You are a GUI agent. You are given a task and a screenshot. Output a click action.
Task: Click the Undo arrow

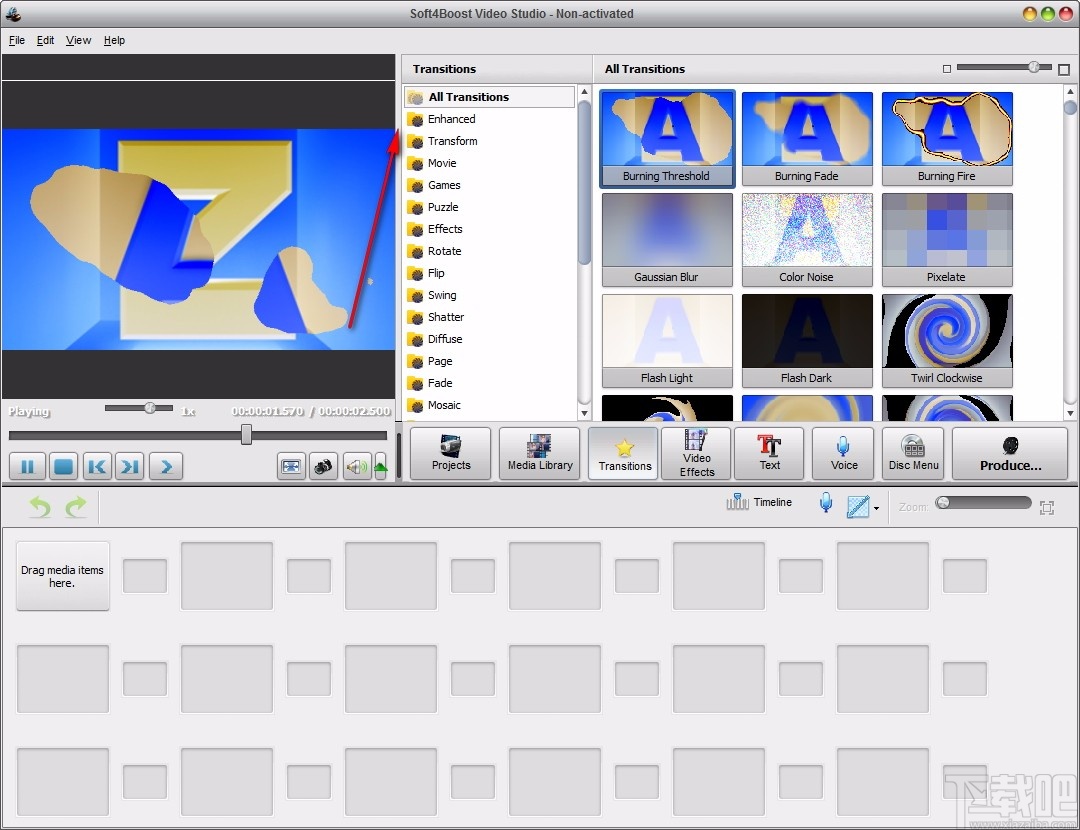point(38,507)
